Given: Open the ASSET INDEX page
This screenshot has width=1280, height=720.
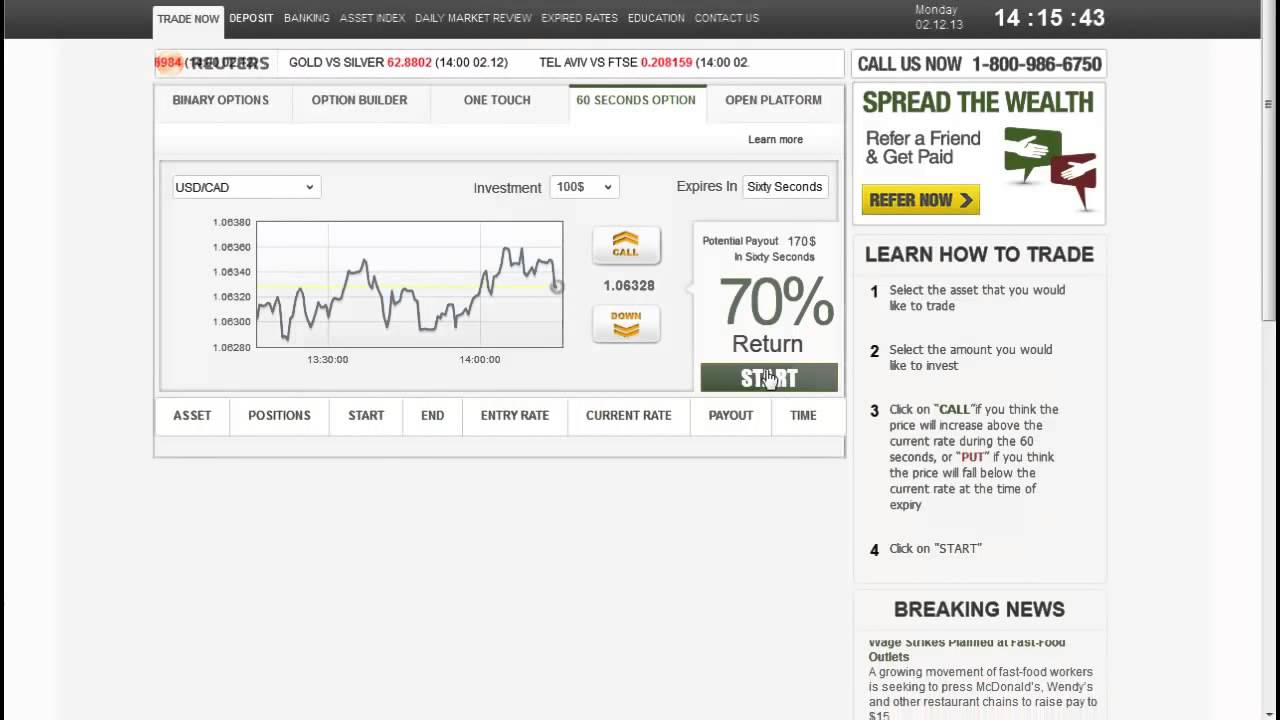Looking at the screenshot, I should pos(372,18).
